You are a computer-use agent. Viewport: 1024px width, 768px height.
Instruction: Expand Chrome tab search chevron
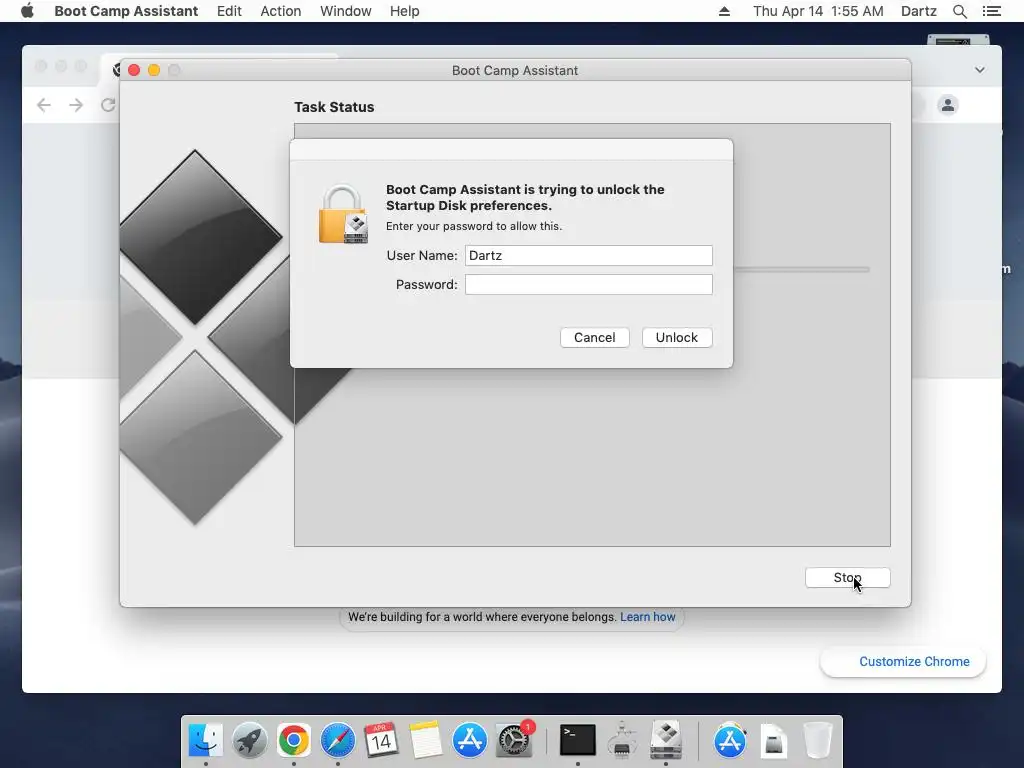click(x=980, y=70)
